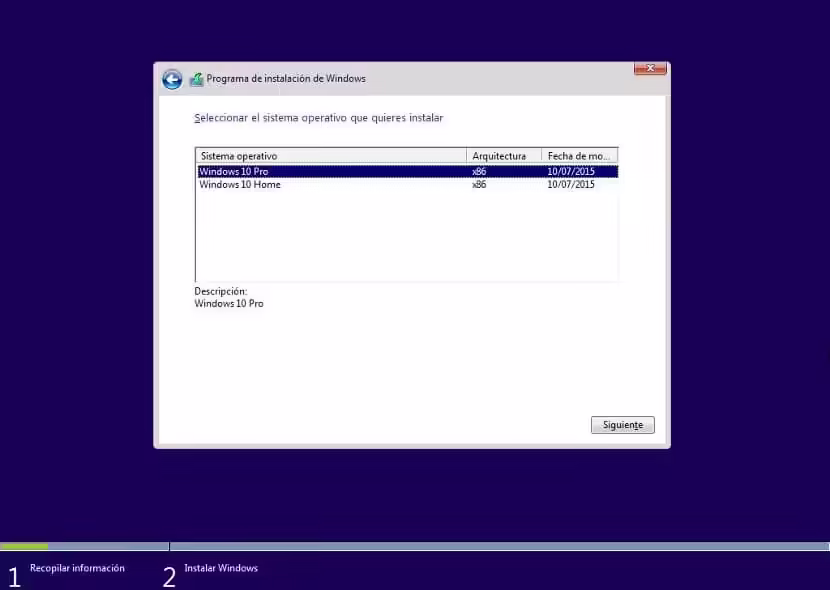Viewport: 830px width, 590px height.
Task: Click the Seleccionar el sistema operativo heading
Action: point(319,118)
